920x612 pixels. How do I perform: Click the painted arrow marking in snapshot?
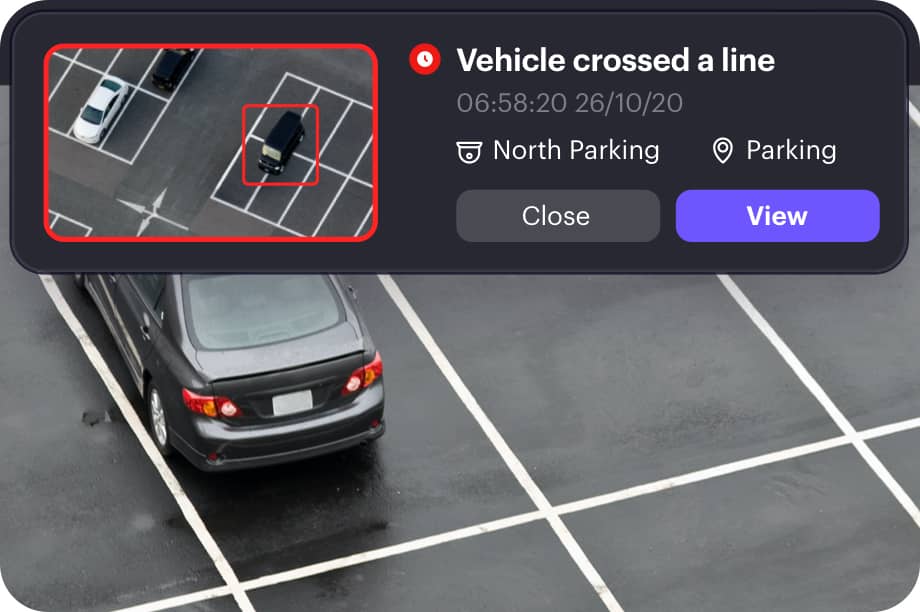[x=153, y=211]
